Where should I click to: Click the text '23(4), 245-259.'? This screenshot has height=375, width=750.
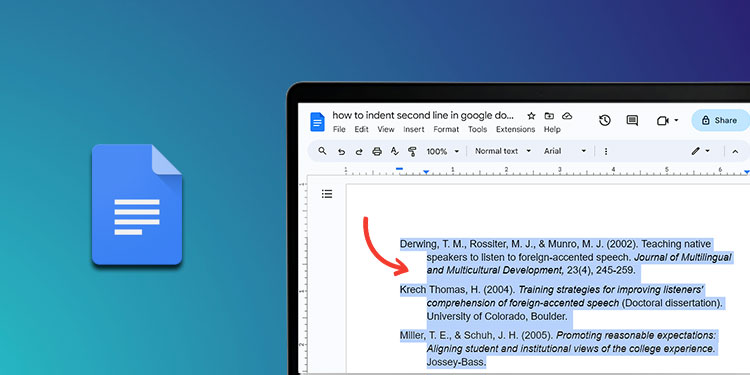click(601, 270)
